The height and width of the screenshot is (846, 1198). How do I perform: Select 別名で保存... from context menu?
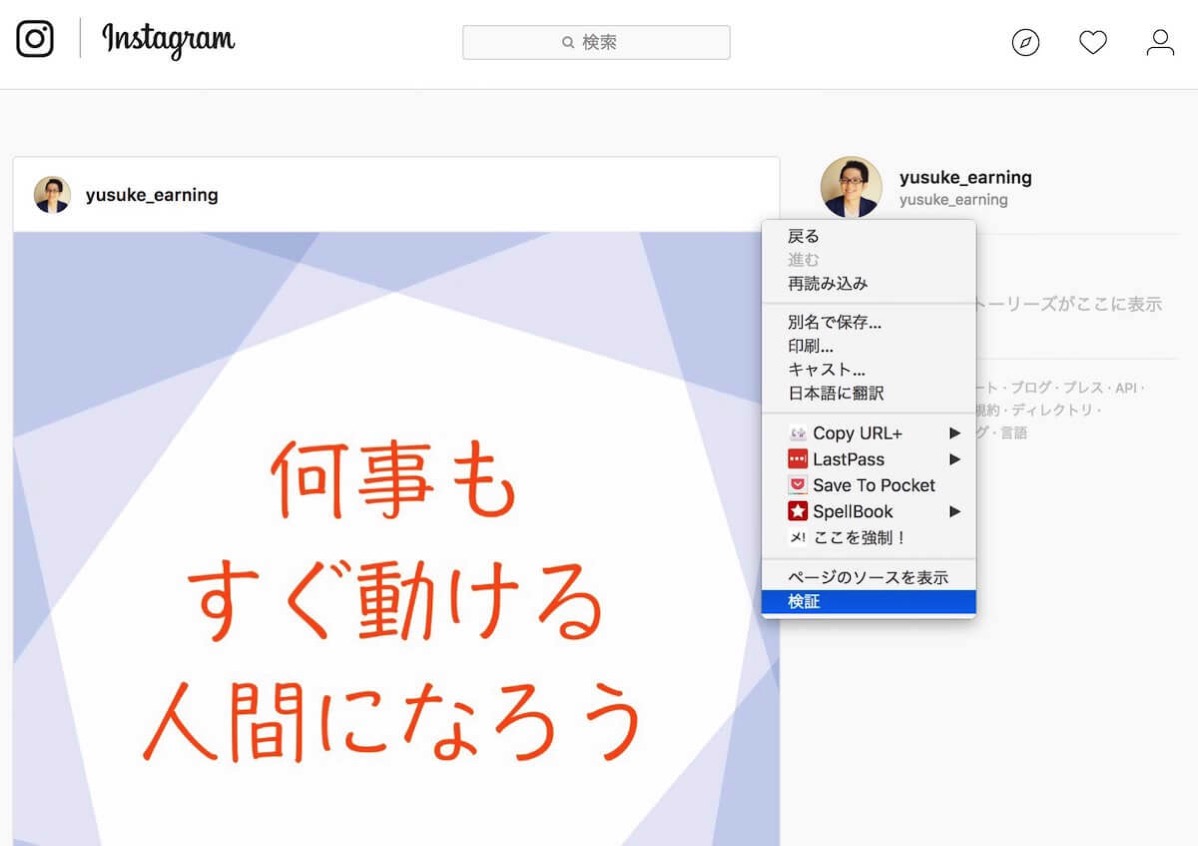tap(869, 323)
